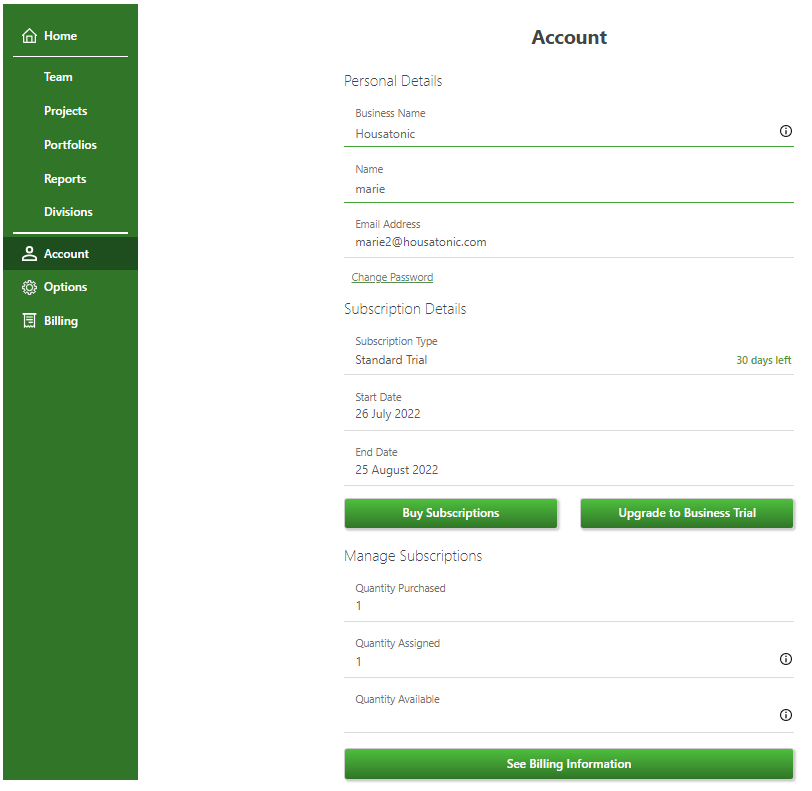Open Portfolios from the sidebar

[x=70, y=145]
